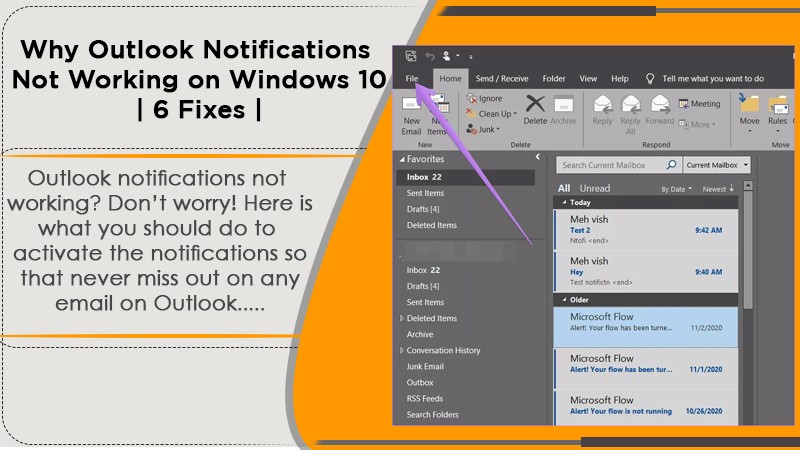
Task: Open the Send / Receive tab
Action: click(502, 79)
